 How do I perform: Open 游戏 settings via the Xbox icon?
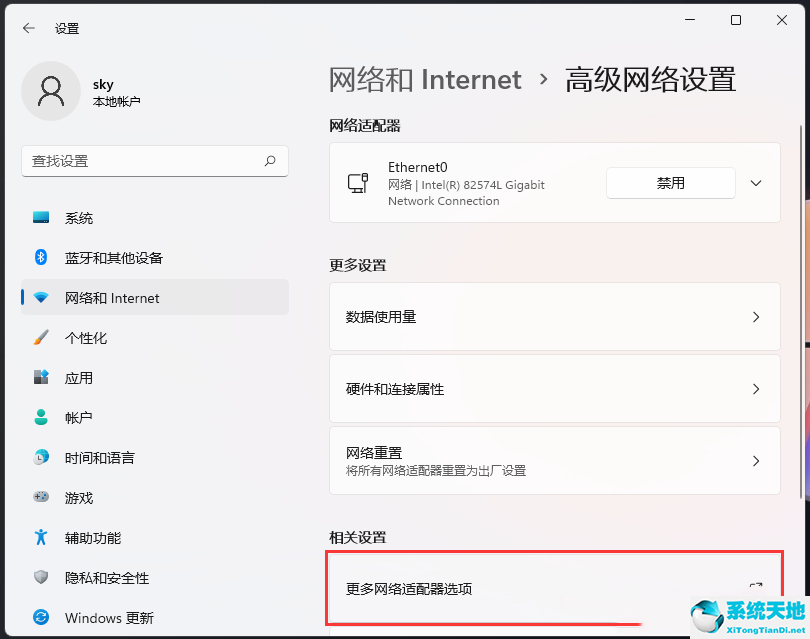pos(40,498)
